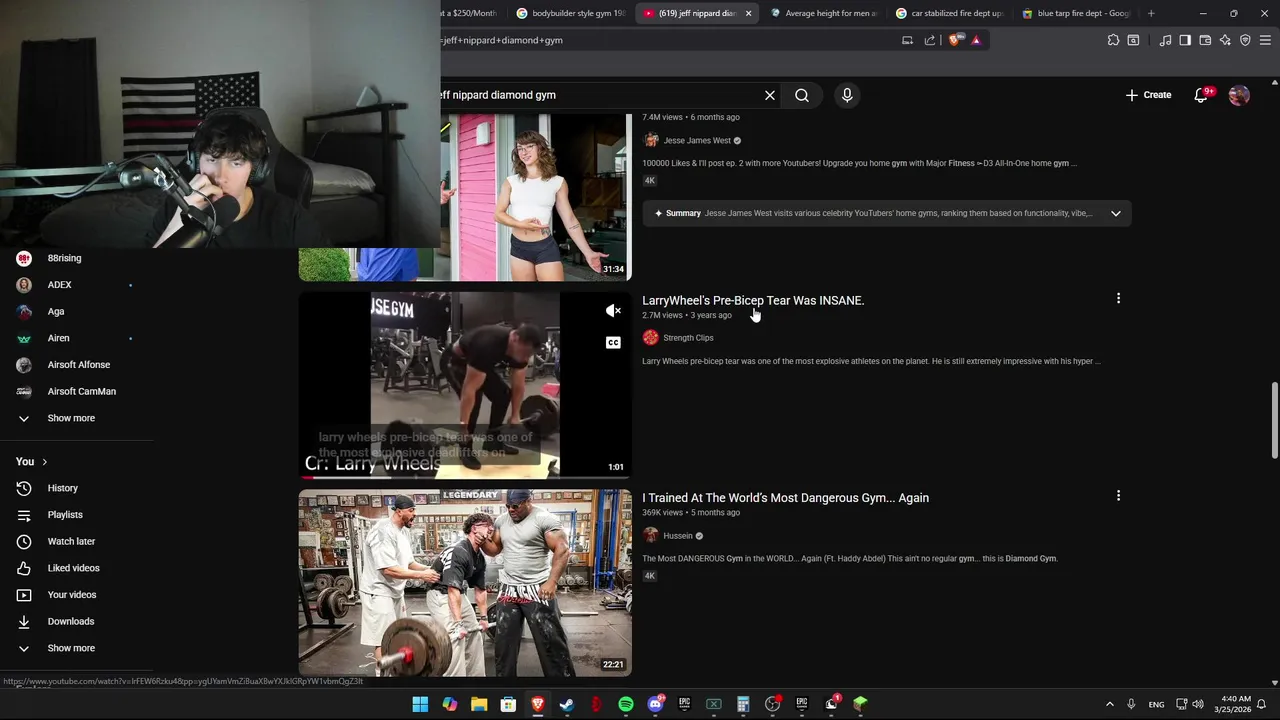Open the media control music note icon
Viewport: 1280px width, 720px height.
coord(1165,40)
